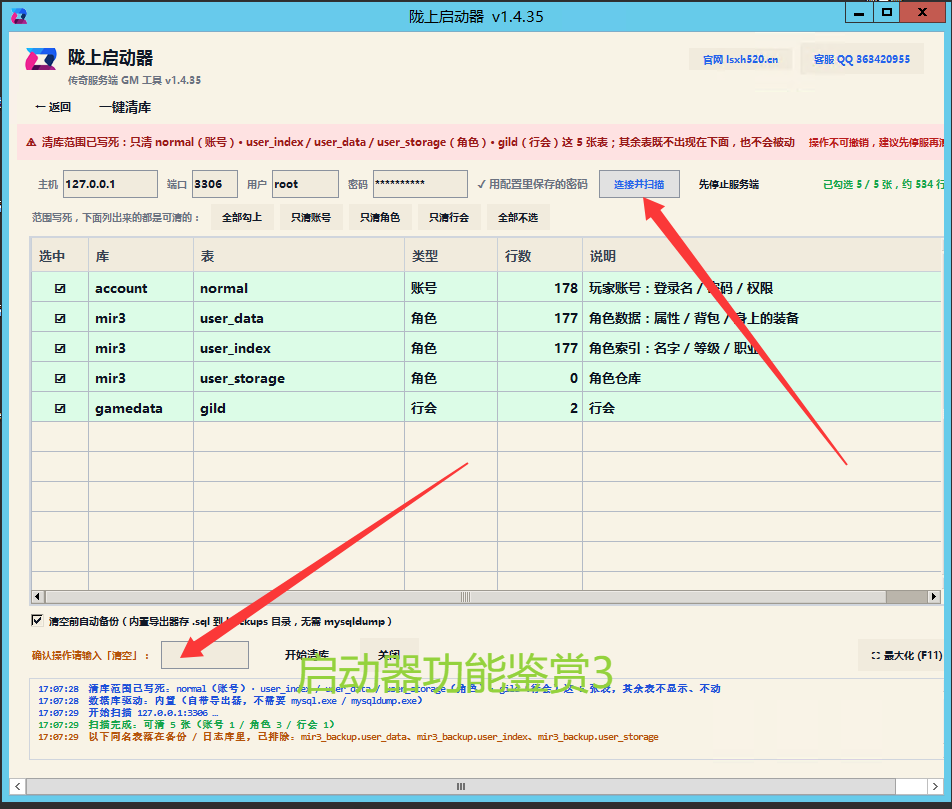This screenshot has height=809, width=952.
Task: Focus the 清空 confirmation input field
Action: (205, 655)
